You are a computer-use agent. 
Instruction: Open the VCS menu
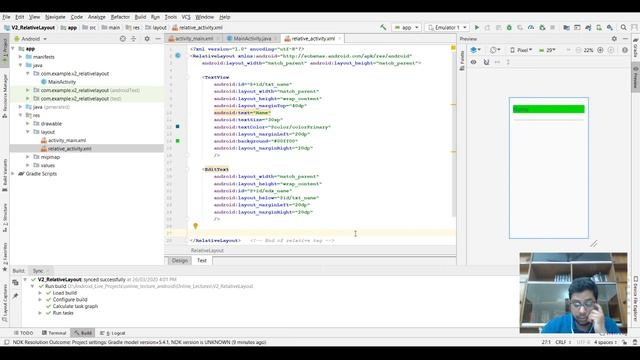186,17
